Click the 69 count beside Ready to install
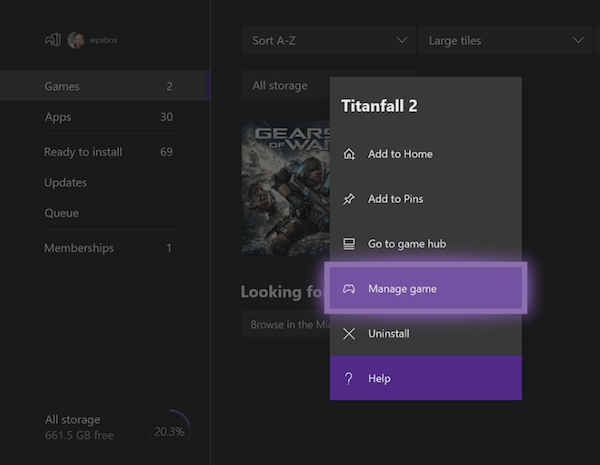The height and width of the screenshot is (465, 600). (x=166, y=152)
